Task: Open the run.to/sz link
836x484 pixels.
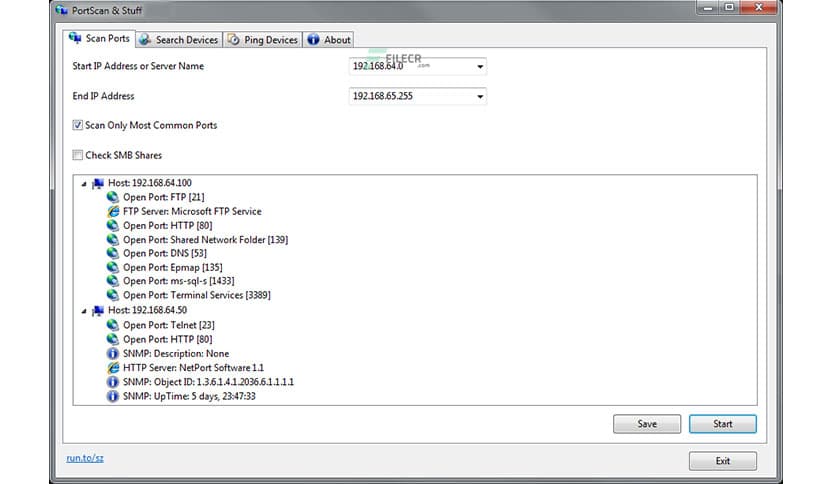Action: click(x=85, y=458)
